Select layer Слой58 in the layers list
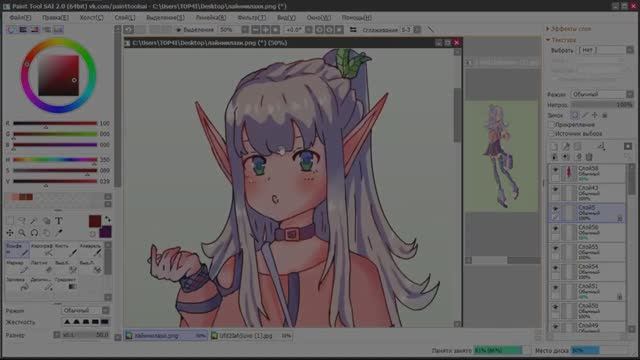Viewport: 640px width, 360px height. (587, 173)
